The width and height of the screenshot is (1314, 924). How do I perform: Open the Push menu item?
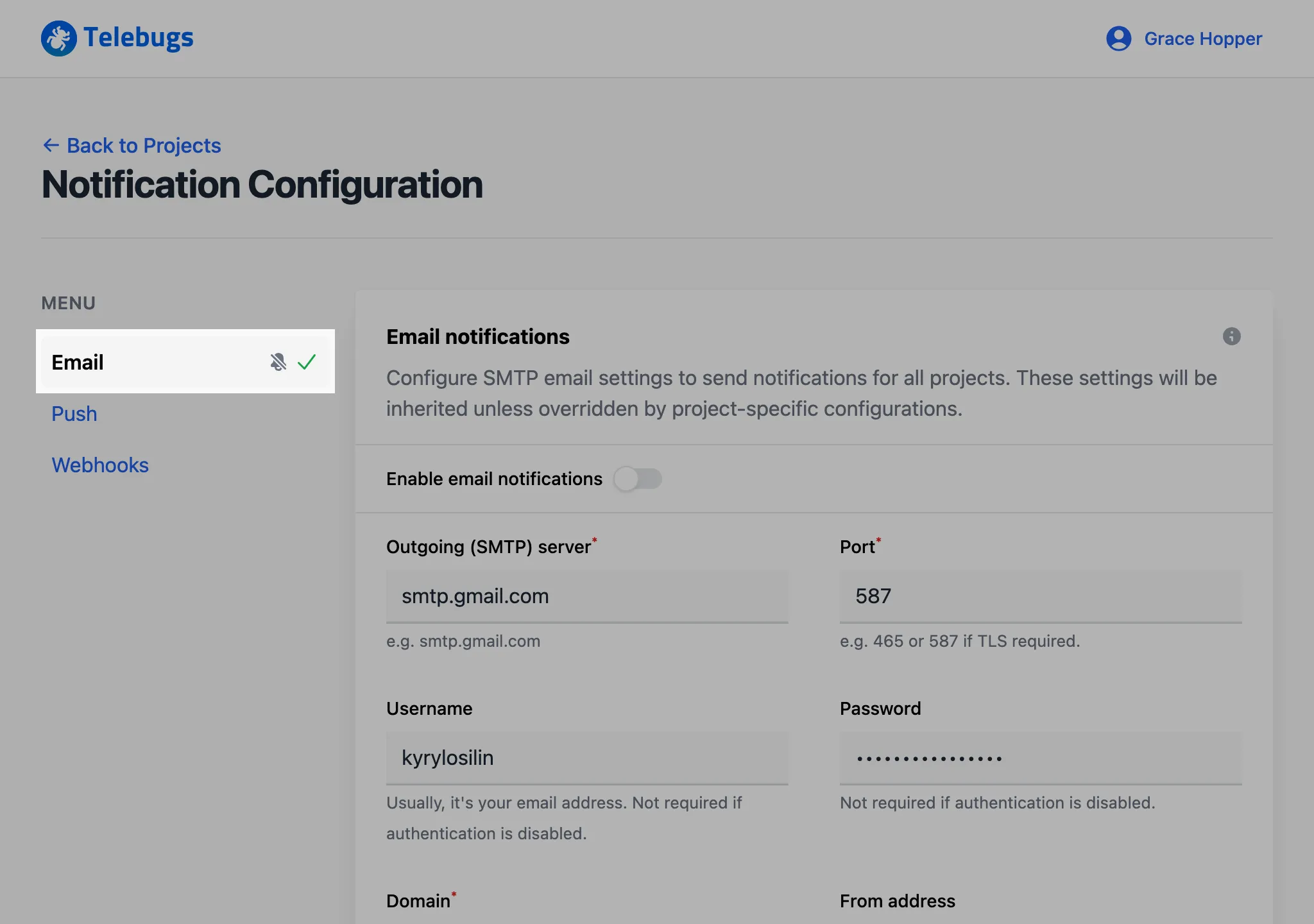[x=74, y=414]
